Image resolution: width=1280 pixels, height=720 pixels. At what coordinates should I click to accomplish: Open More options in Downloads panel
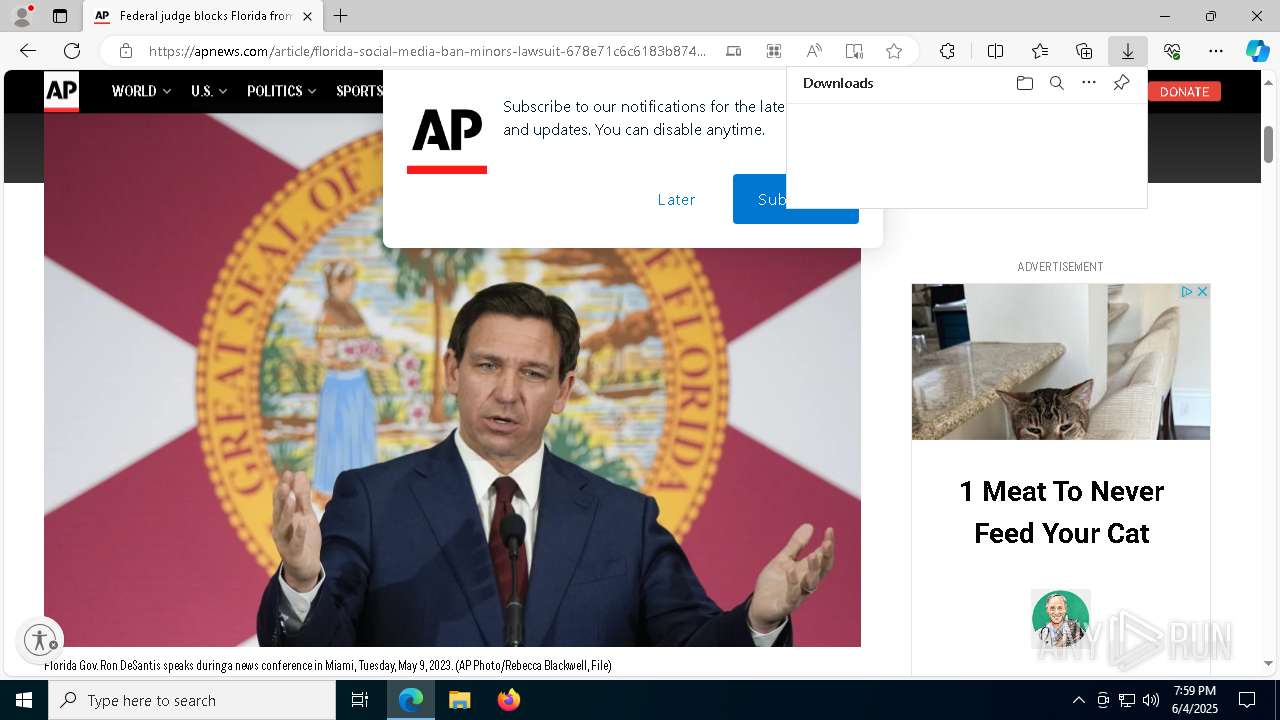[1089, 83]
